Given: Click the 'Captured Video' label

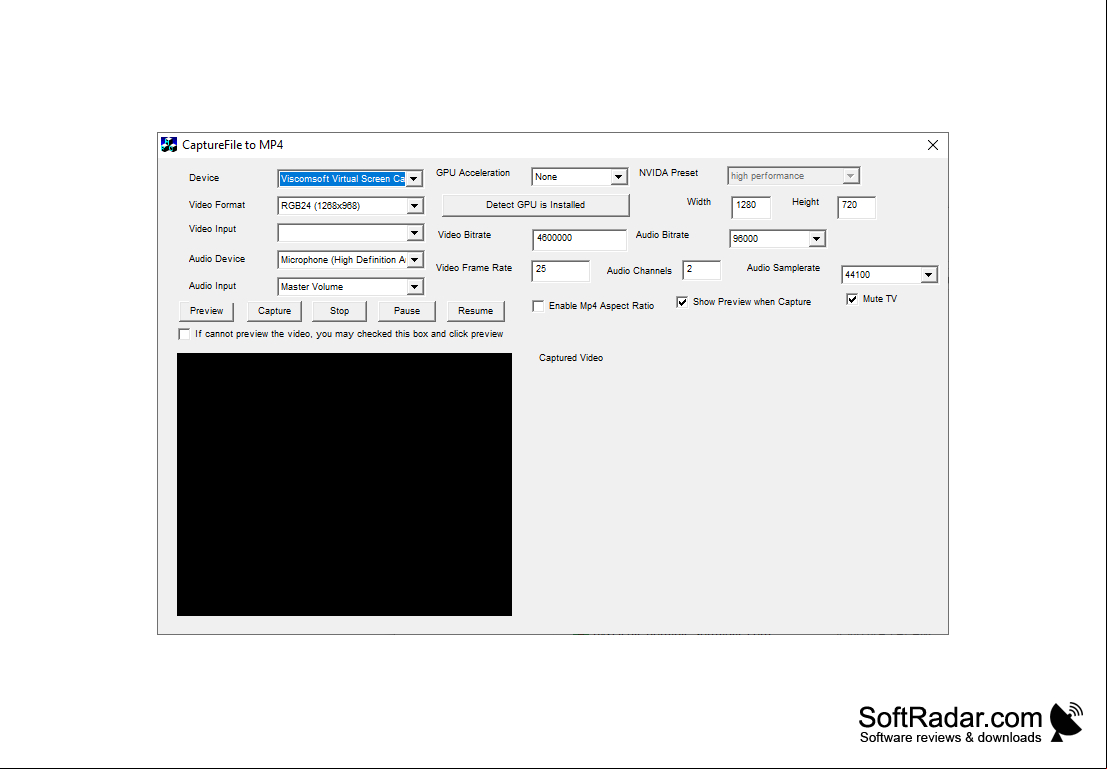Looking at the screenshot, I should point(571,358).
